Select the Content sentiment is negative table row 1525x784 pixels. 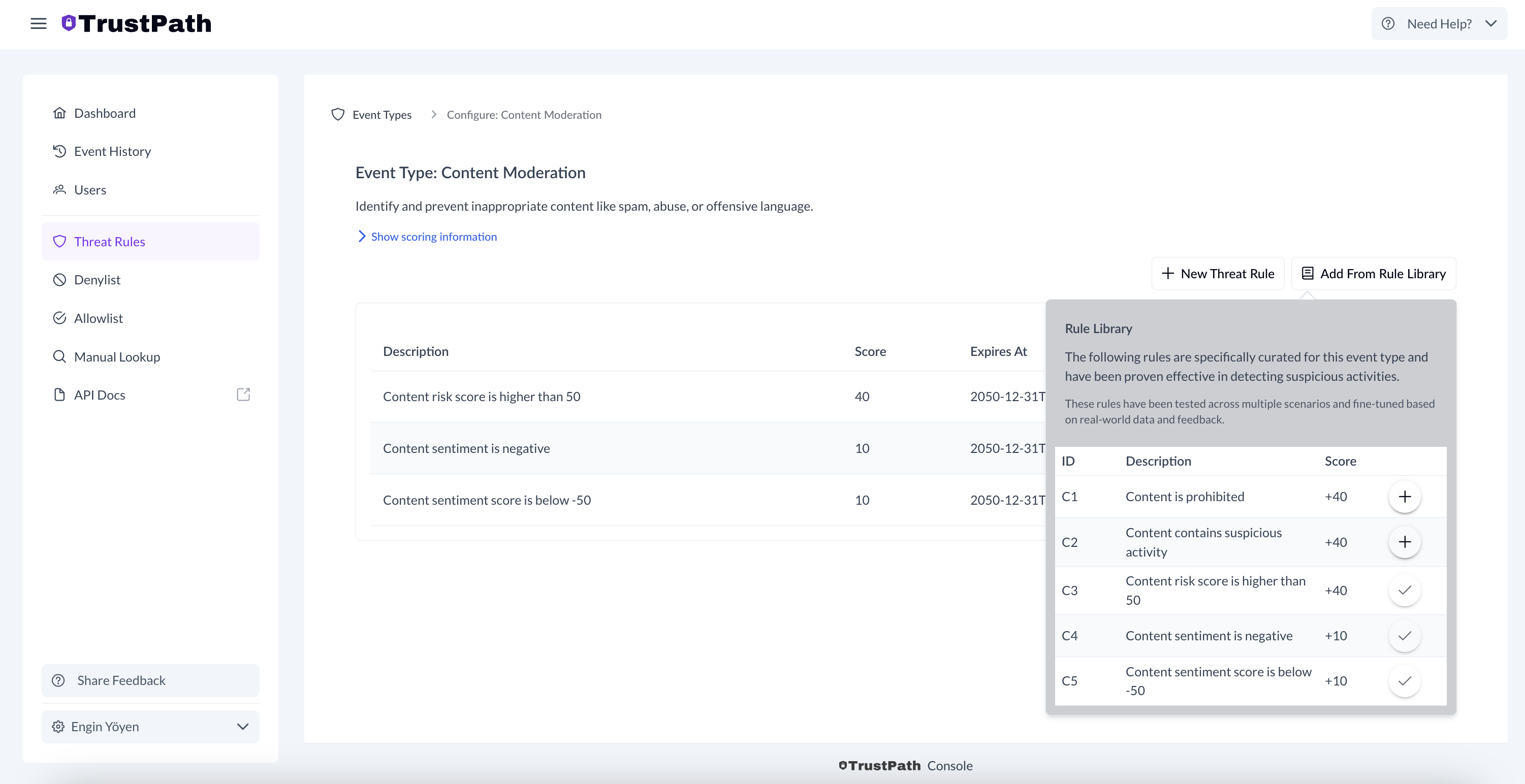[708, 448]
